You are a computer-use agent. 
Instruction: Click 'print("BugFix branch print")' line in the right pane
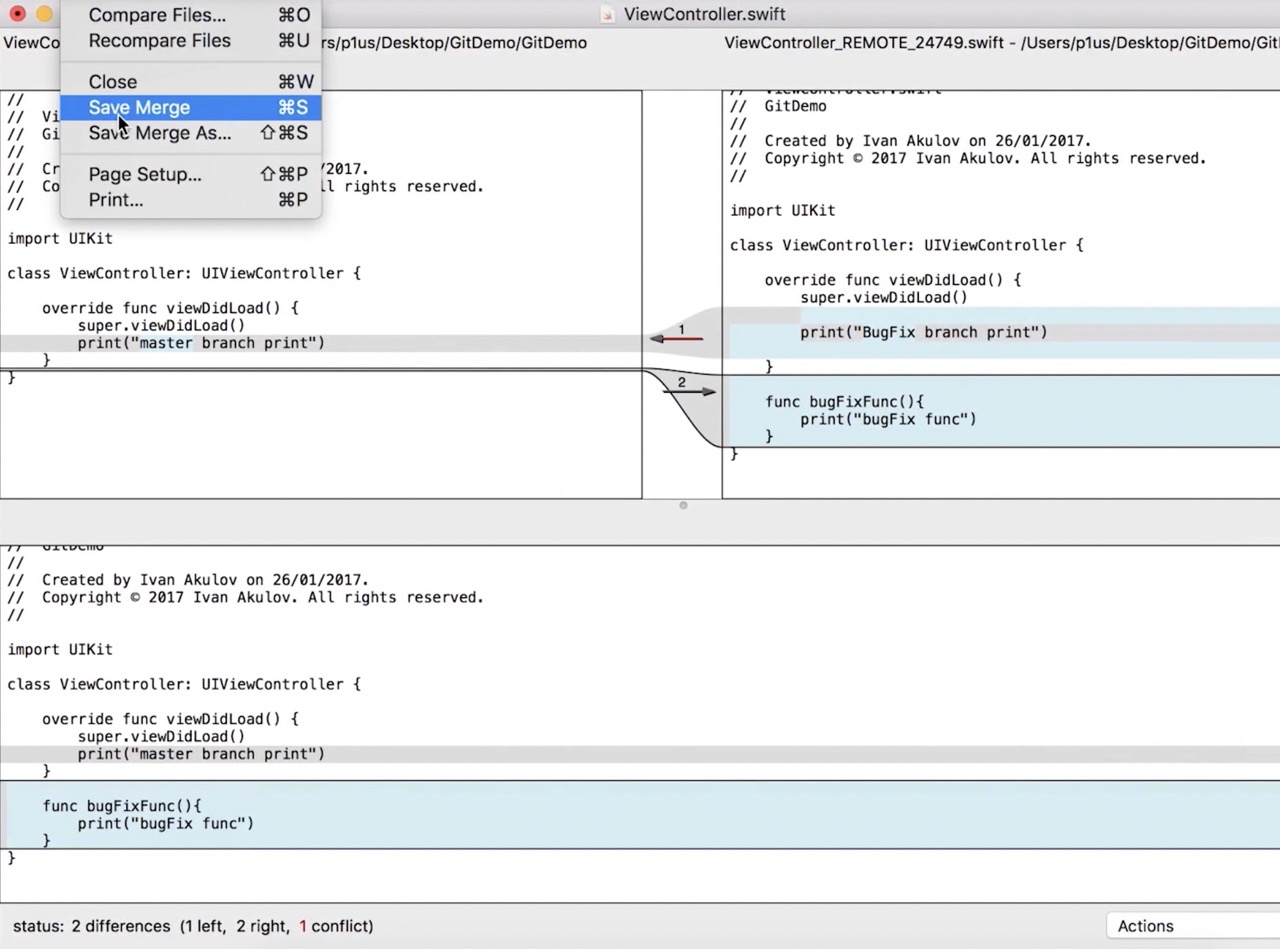[923, 332]
